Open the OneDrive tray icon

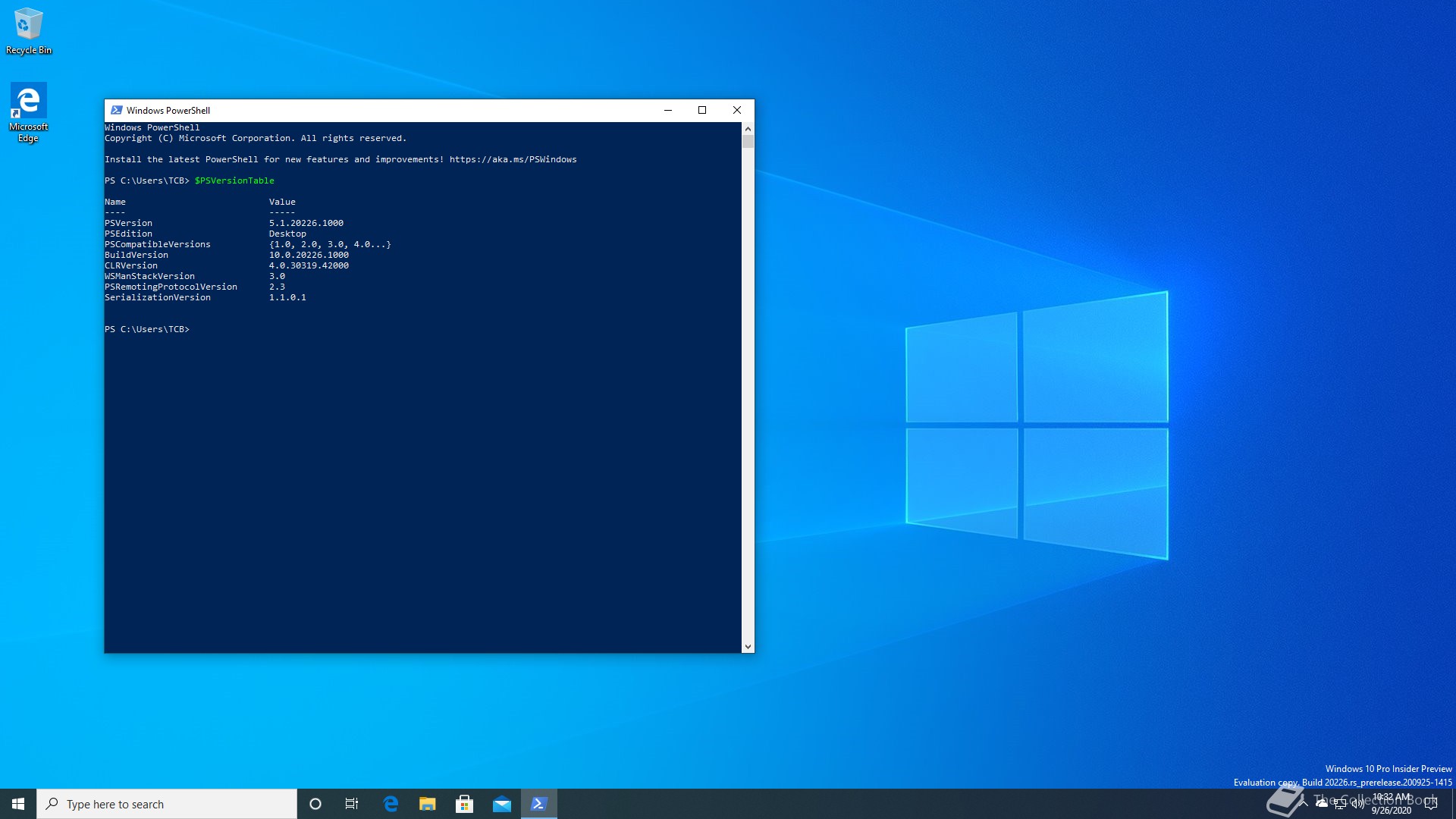1322,804
